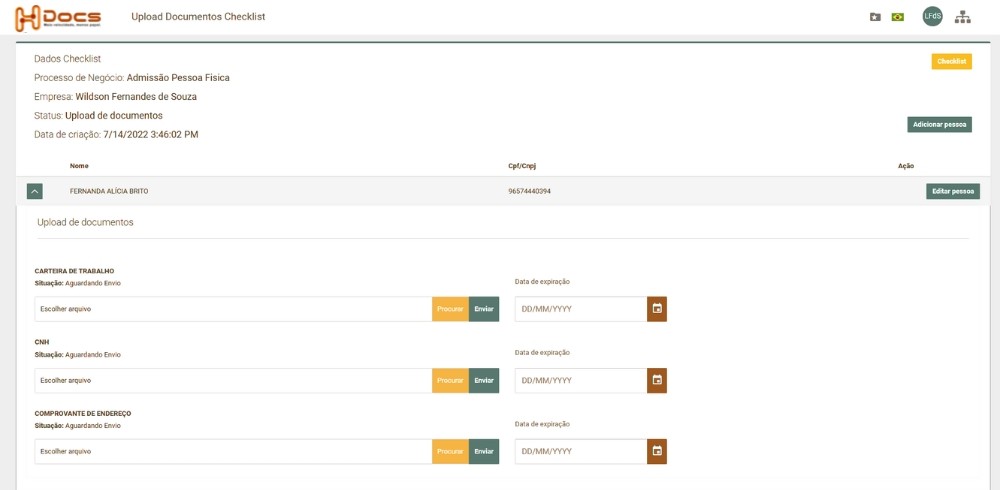This screenshot has height=490, width=1000.
Task: Click Procurar for CNH
Action: 450,380
